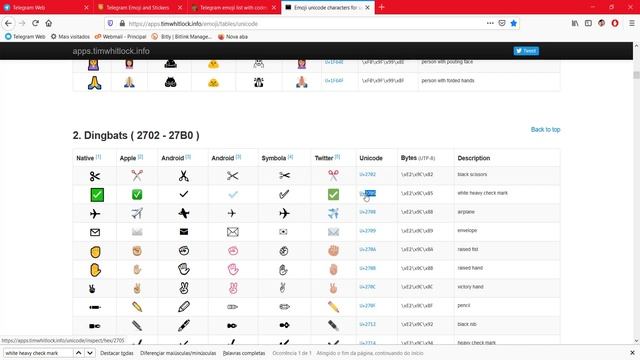Open page actions three-dot menu in address bar
The width and height of the screenshot is (640, 360).
tap(490, 23)
